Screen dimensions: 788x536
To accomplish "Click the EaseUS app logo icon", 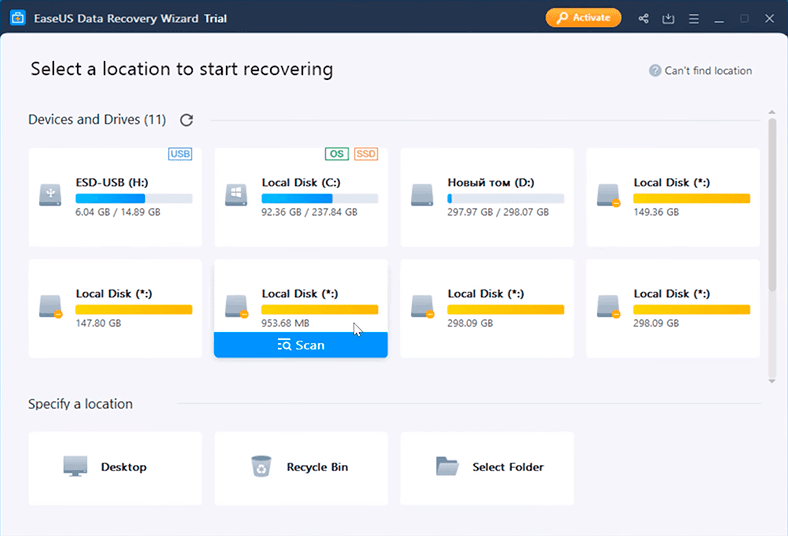I will (x=17, y=18).
